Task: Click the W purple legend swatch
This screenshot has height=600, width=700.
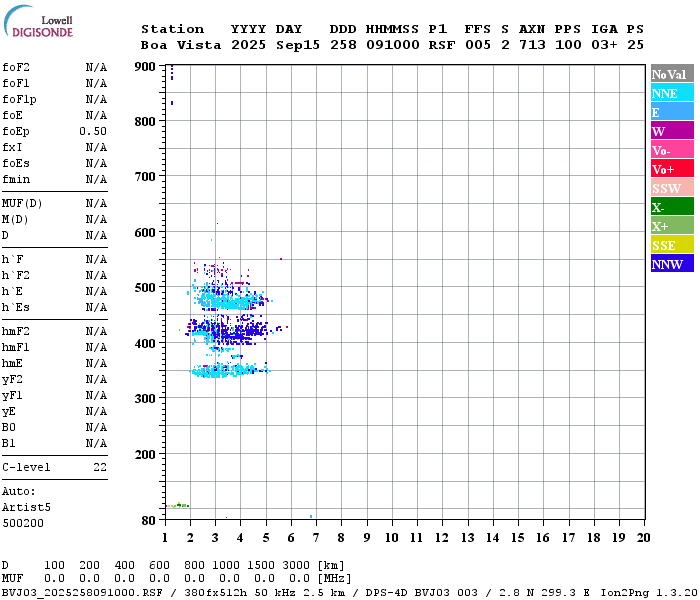Action: pyautogui.click(x=671, y=131)
